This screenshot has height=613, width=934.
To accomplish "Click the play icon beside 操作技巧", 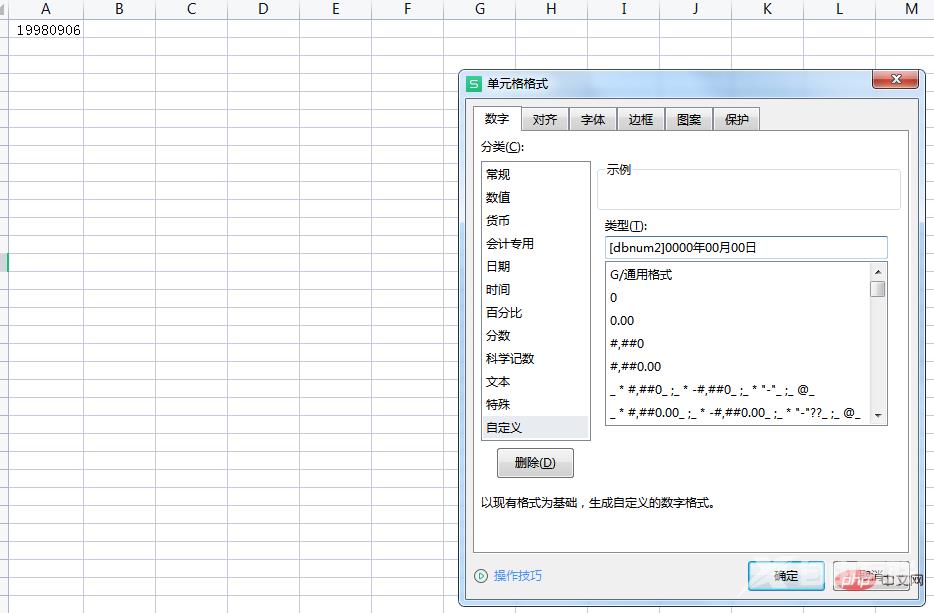I will click(481, 576).
